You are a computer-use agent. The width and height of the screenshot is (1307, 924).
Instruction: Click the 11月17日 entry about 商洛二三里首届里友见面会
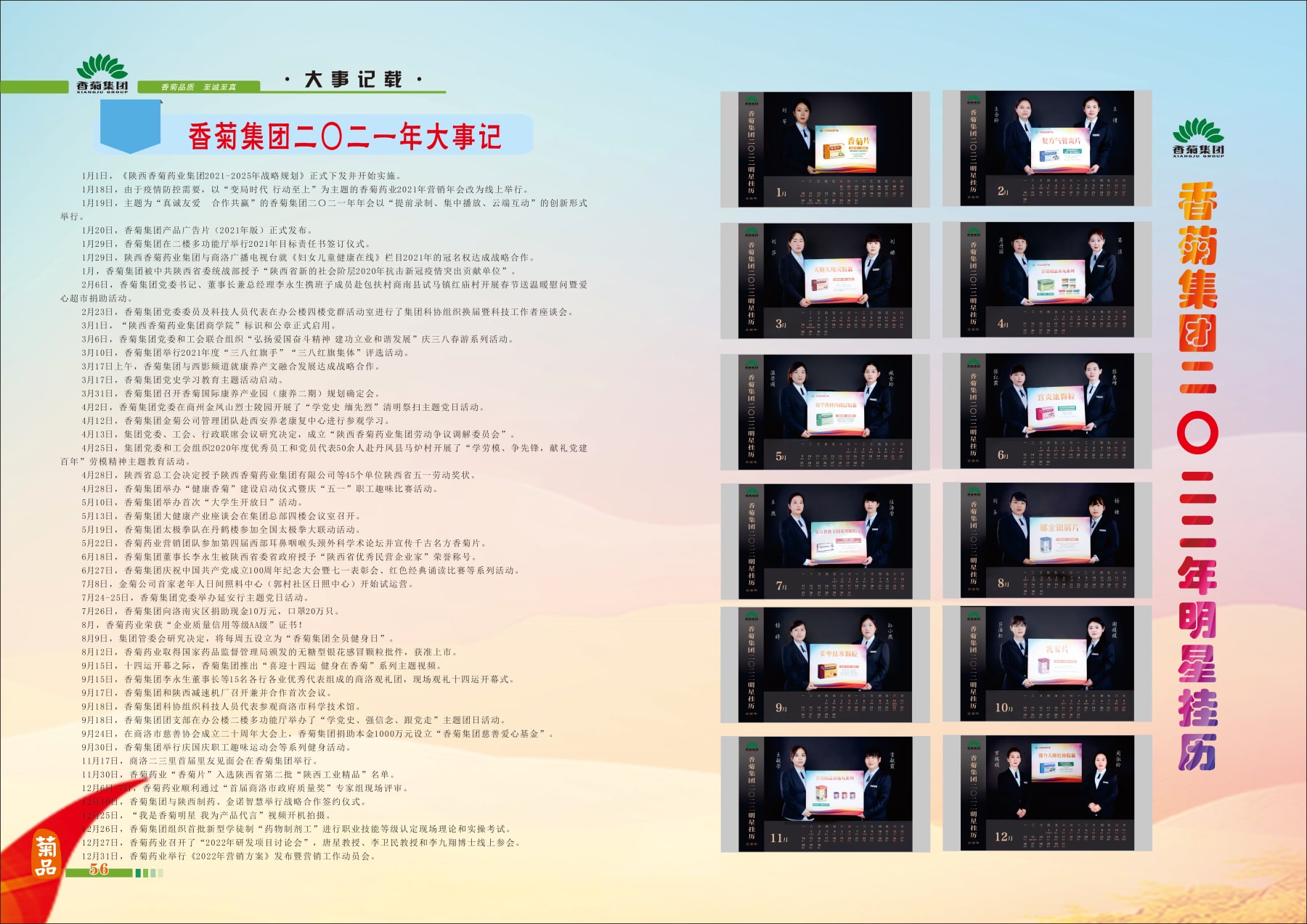coord(201,761)
